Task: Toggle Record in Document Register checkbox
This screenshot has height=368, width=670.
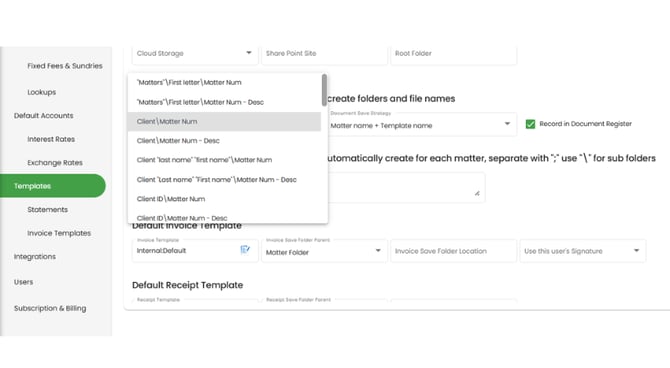Action: 530,124
